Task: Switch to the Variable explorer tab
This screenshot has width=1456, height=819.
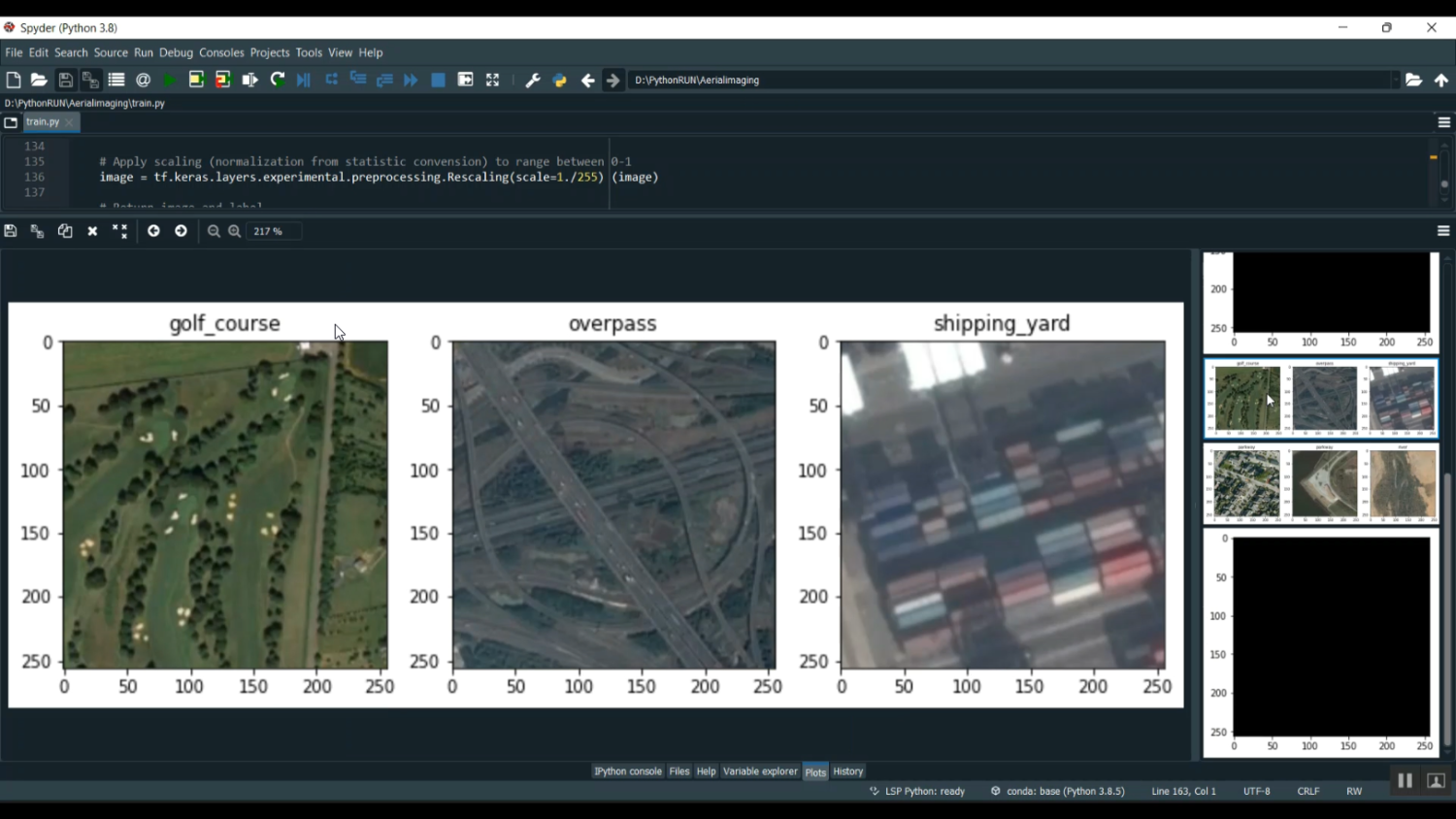Action: [x=760, y=771]
